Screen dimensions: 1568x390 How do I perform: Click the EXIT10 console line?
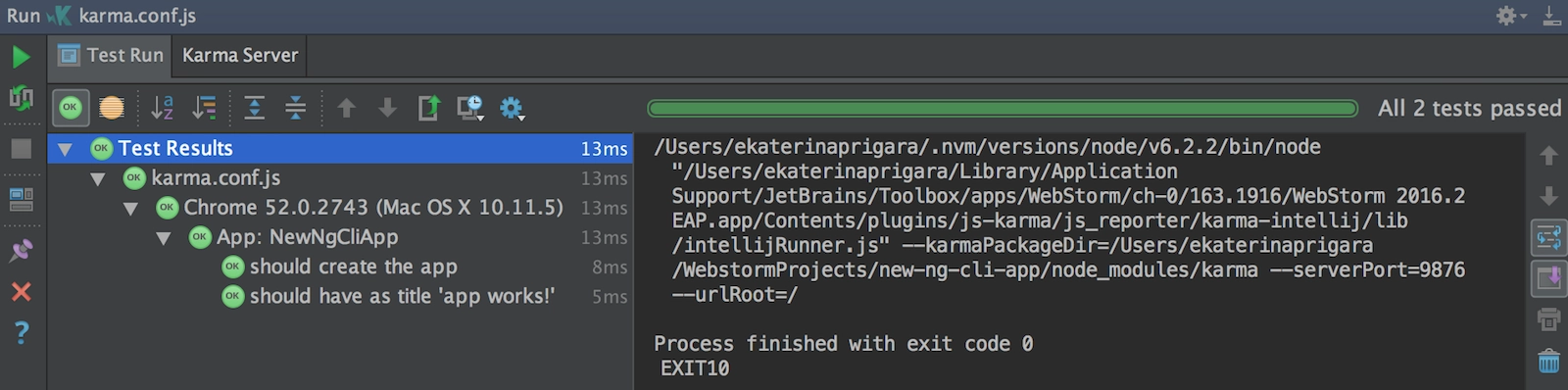(x=695, y=368)
